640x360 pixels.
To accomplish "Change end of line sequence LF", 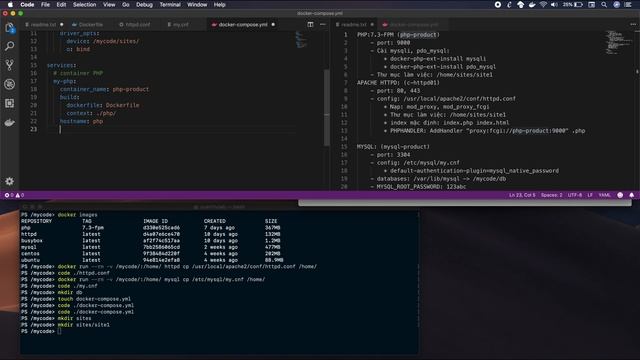I will click(590, 195).
